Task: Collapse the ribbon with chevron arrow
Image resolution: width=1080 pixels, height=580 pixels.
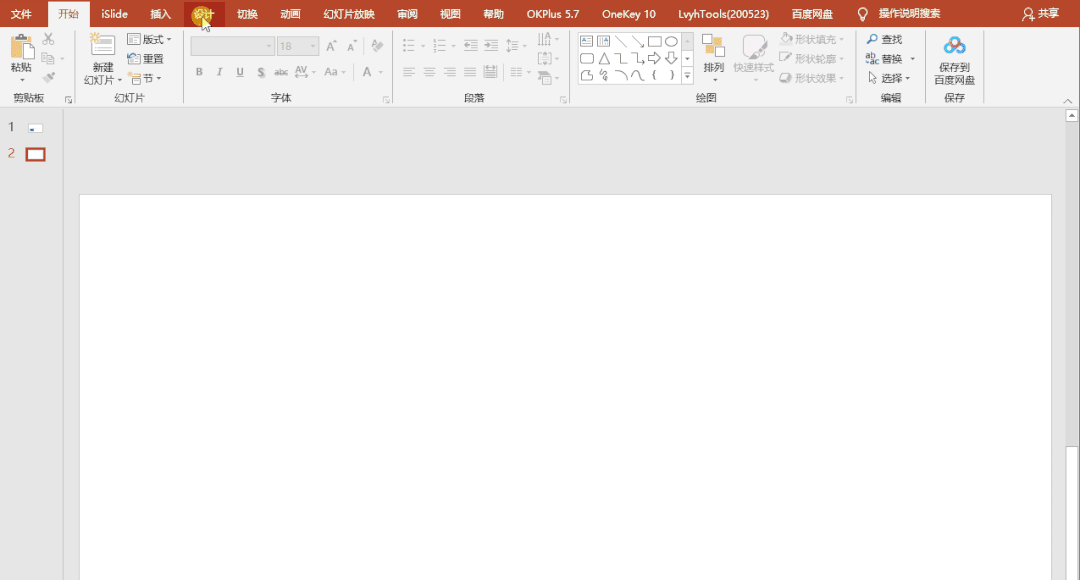Action: 1068,101
